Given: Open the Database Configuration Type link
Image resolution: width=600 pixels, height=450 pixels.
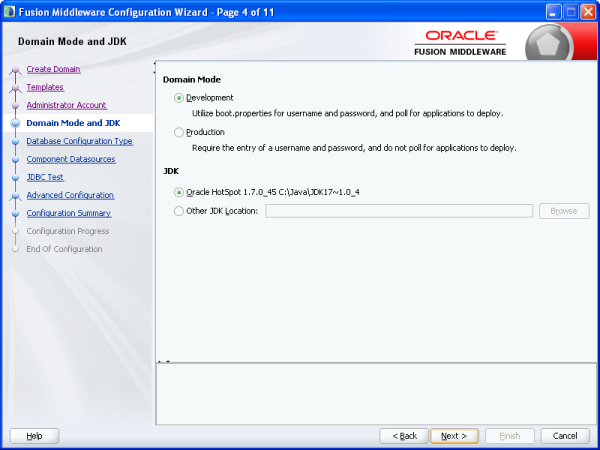Looking at the screenshot, I should (79, 141).
